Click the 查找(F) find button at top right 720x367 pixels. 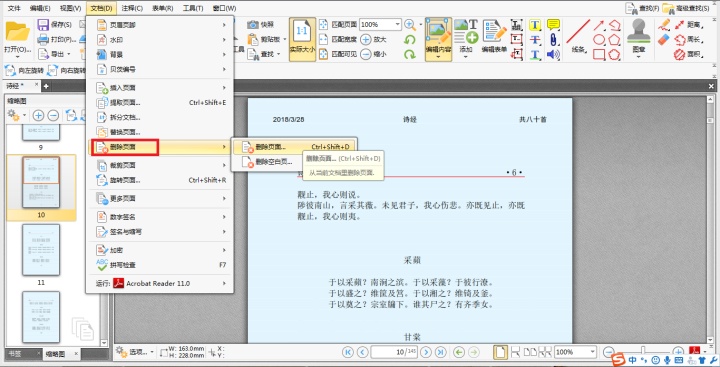pos(642,8)
